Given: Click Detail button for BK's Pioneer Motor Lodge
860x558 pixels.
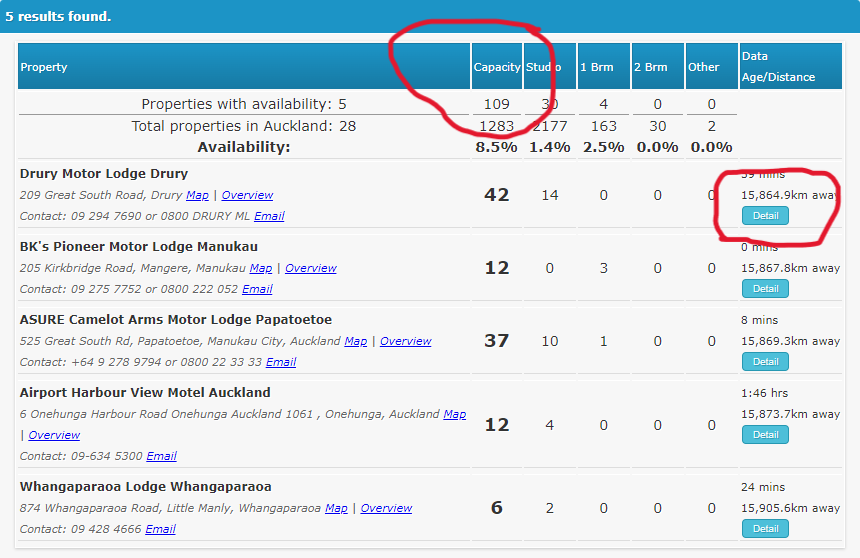Looking at the screenshot, I should point(765,289).
